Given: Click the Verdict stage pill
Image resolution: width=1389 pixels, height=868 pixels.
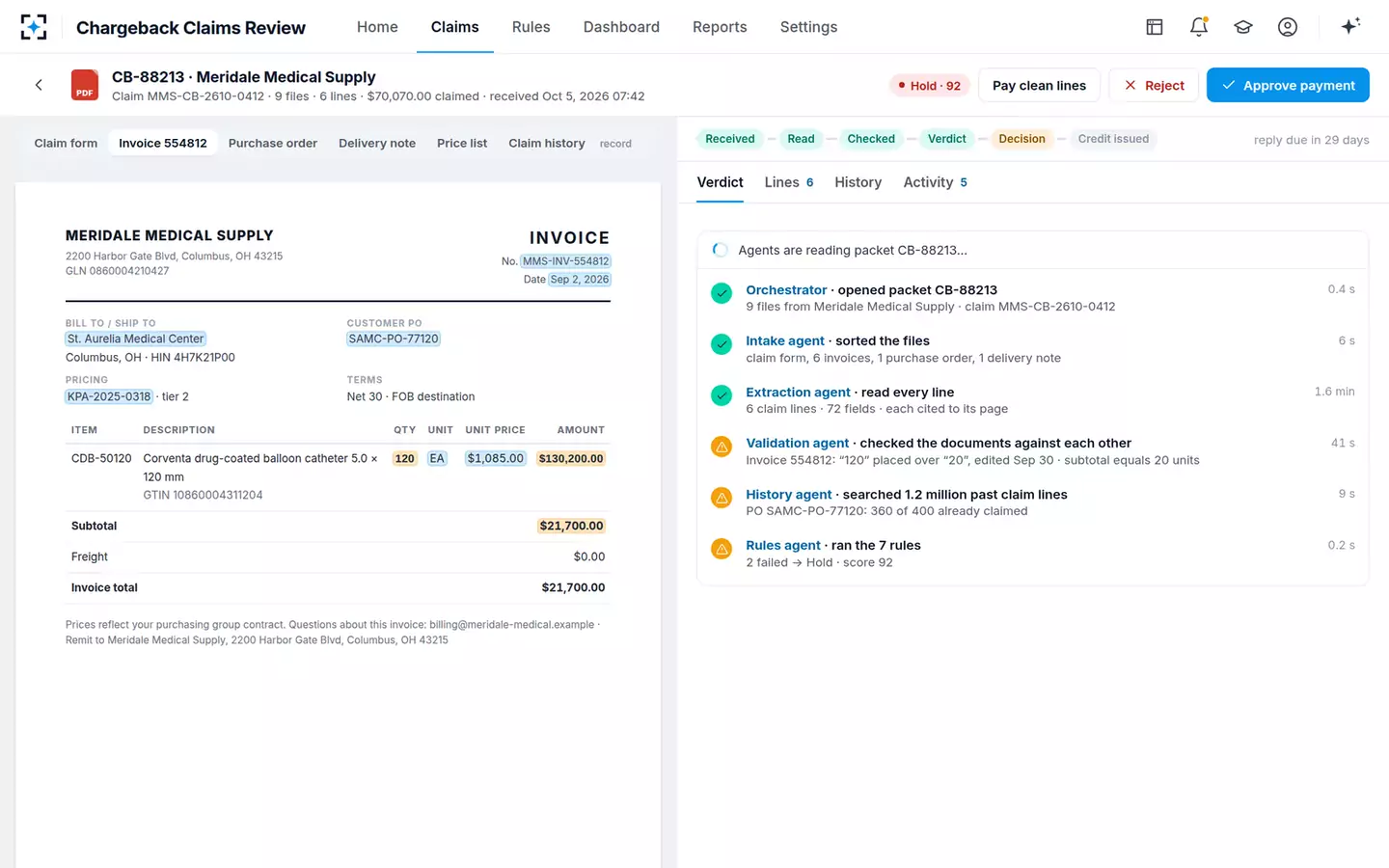Looking at the screenshot, I should coord(947,139).
